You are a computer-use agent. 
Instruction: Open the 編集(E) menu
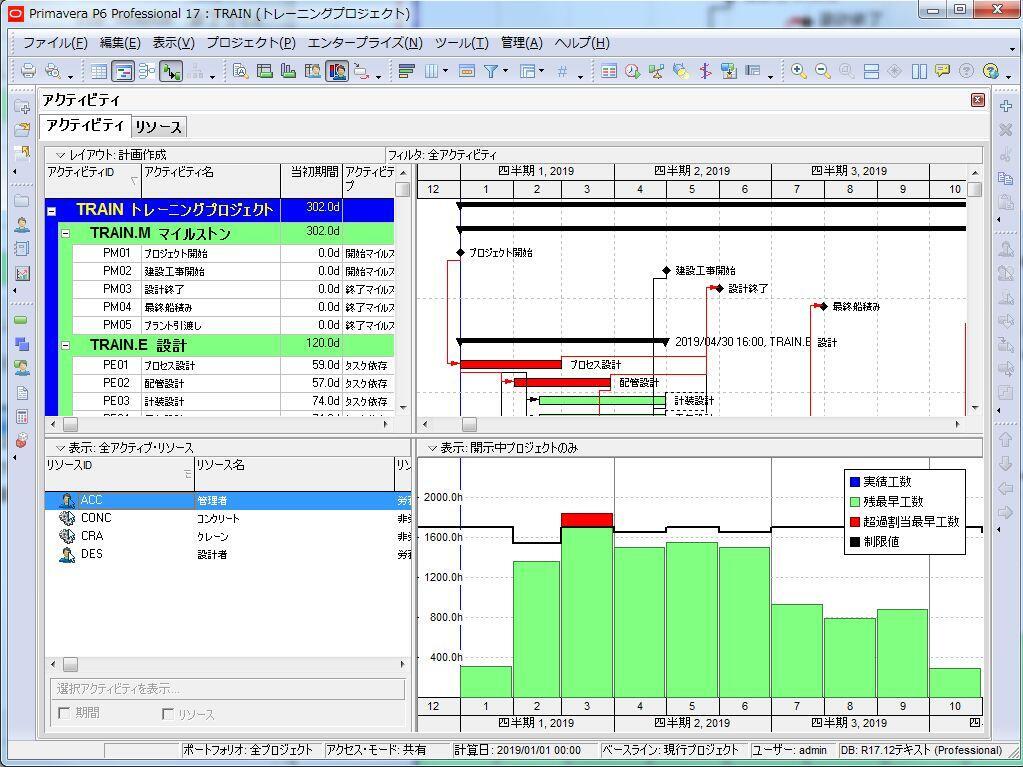click(120, 43)
